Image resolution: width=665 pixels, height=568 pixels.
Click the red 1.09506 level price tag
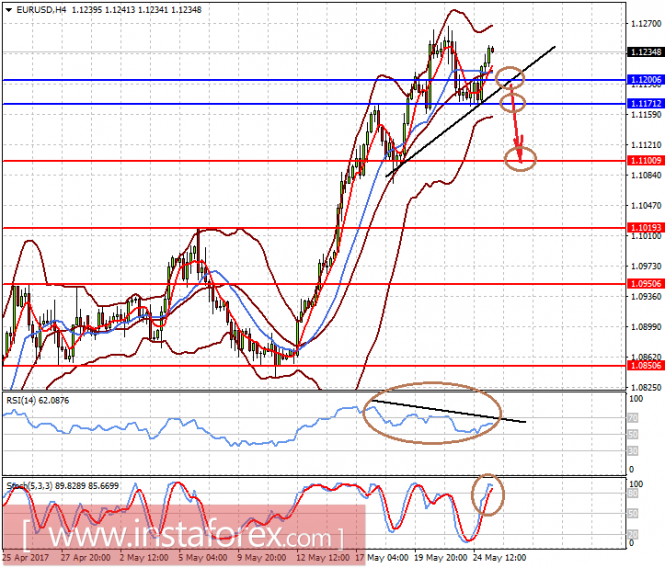645,284
